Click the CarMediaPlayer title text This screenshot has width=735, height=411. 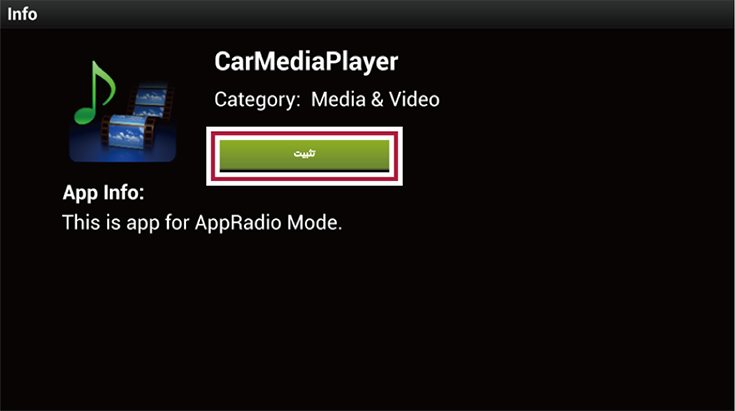(306, 62)
